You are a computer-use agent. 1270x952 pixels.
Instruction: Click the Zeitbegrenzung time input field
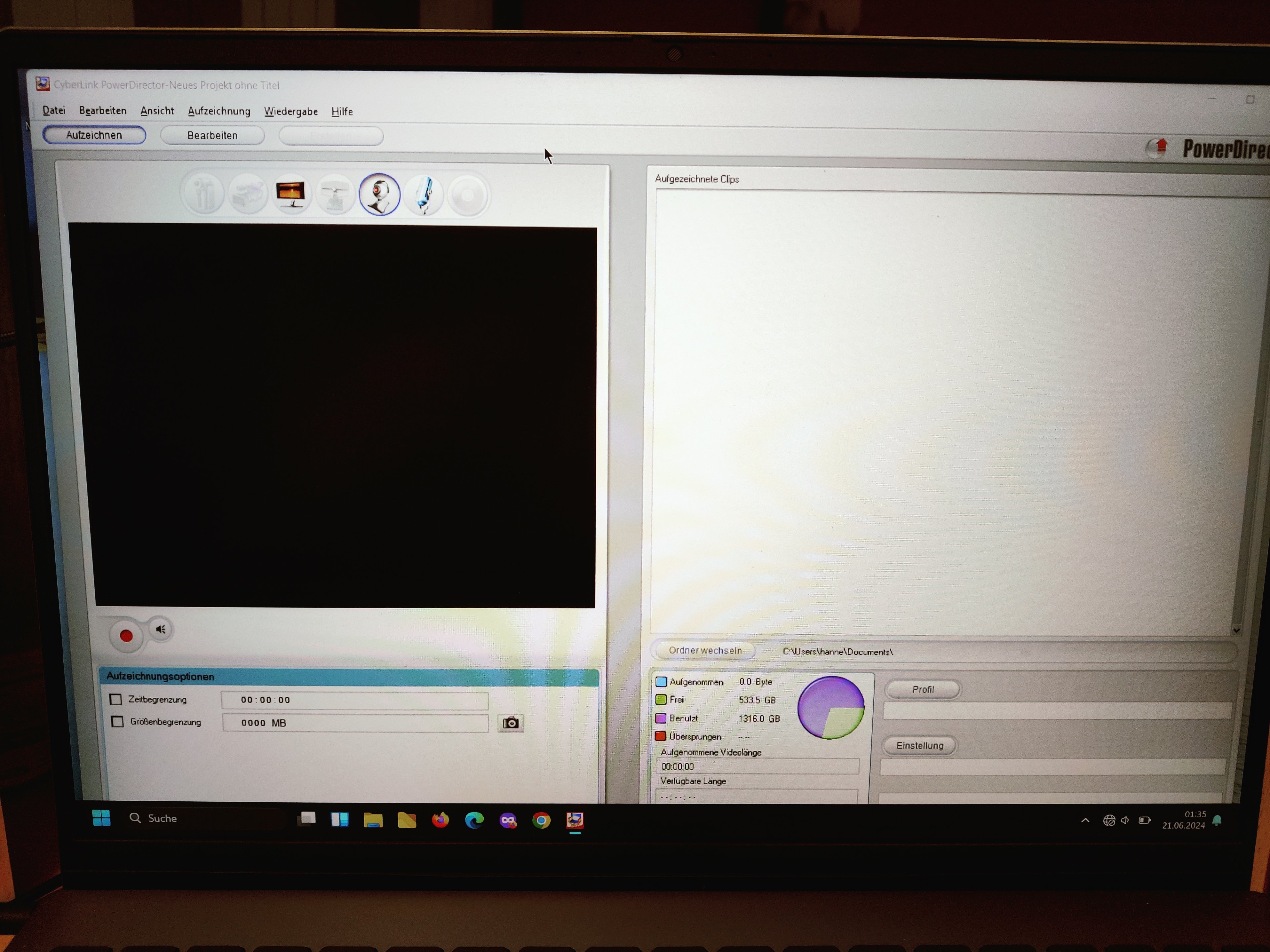354,700
